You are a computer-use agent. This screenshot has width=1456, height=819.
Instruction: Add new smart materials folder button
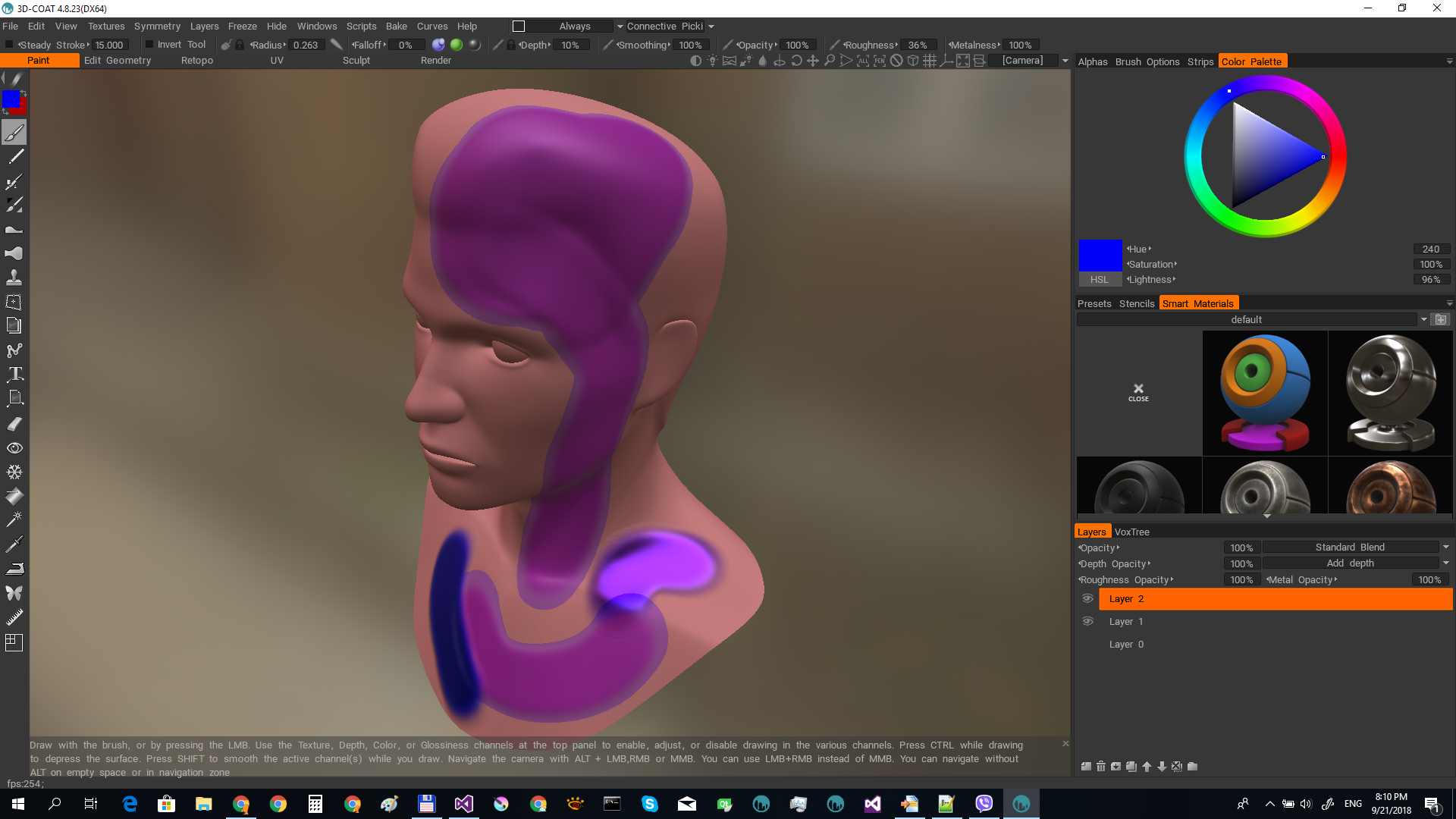[1441, 320]
